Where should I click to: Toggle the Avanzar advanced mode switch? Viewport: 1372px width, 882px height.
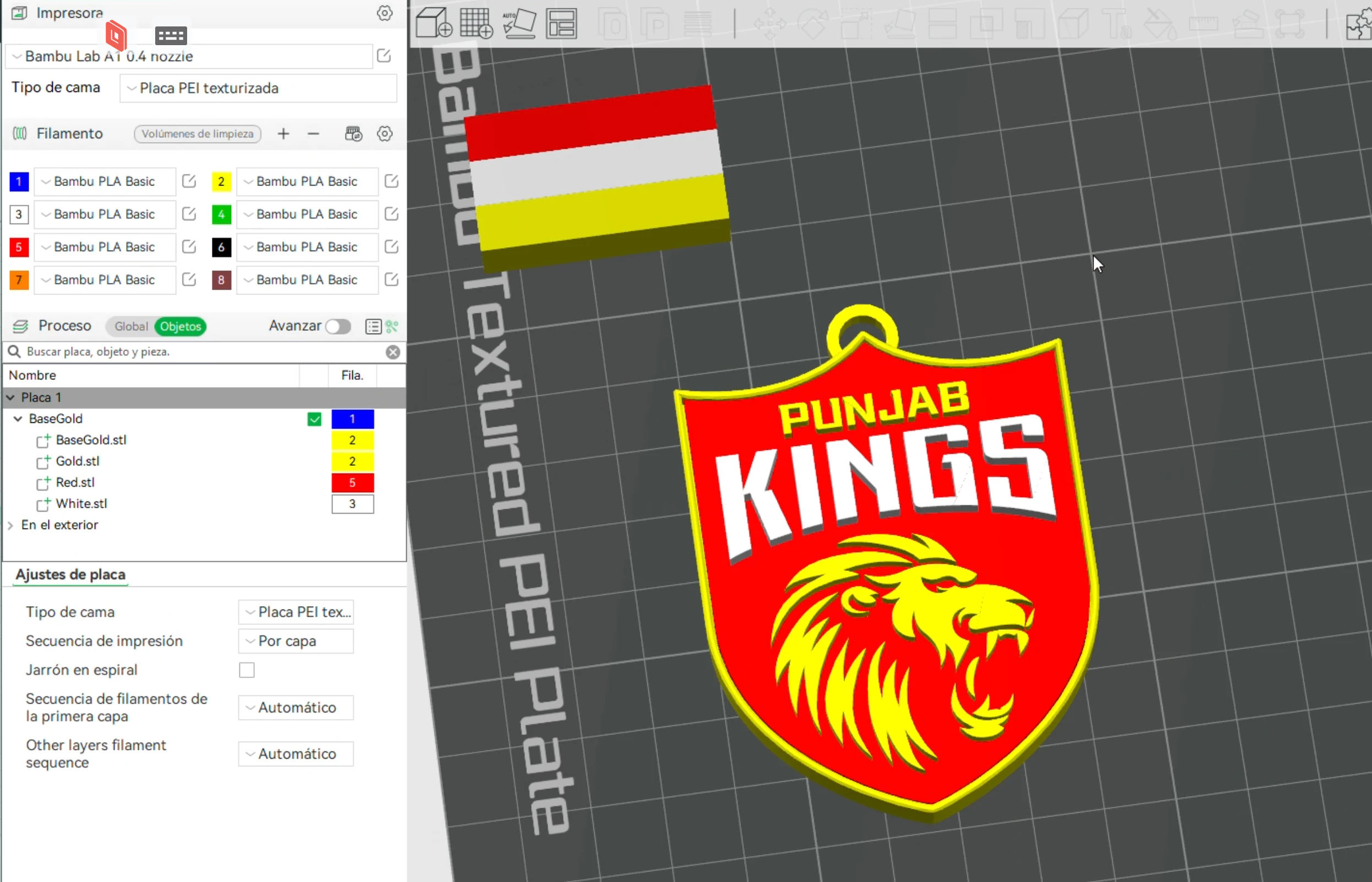point(338,326)
